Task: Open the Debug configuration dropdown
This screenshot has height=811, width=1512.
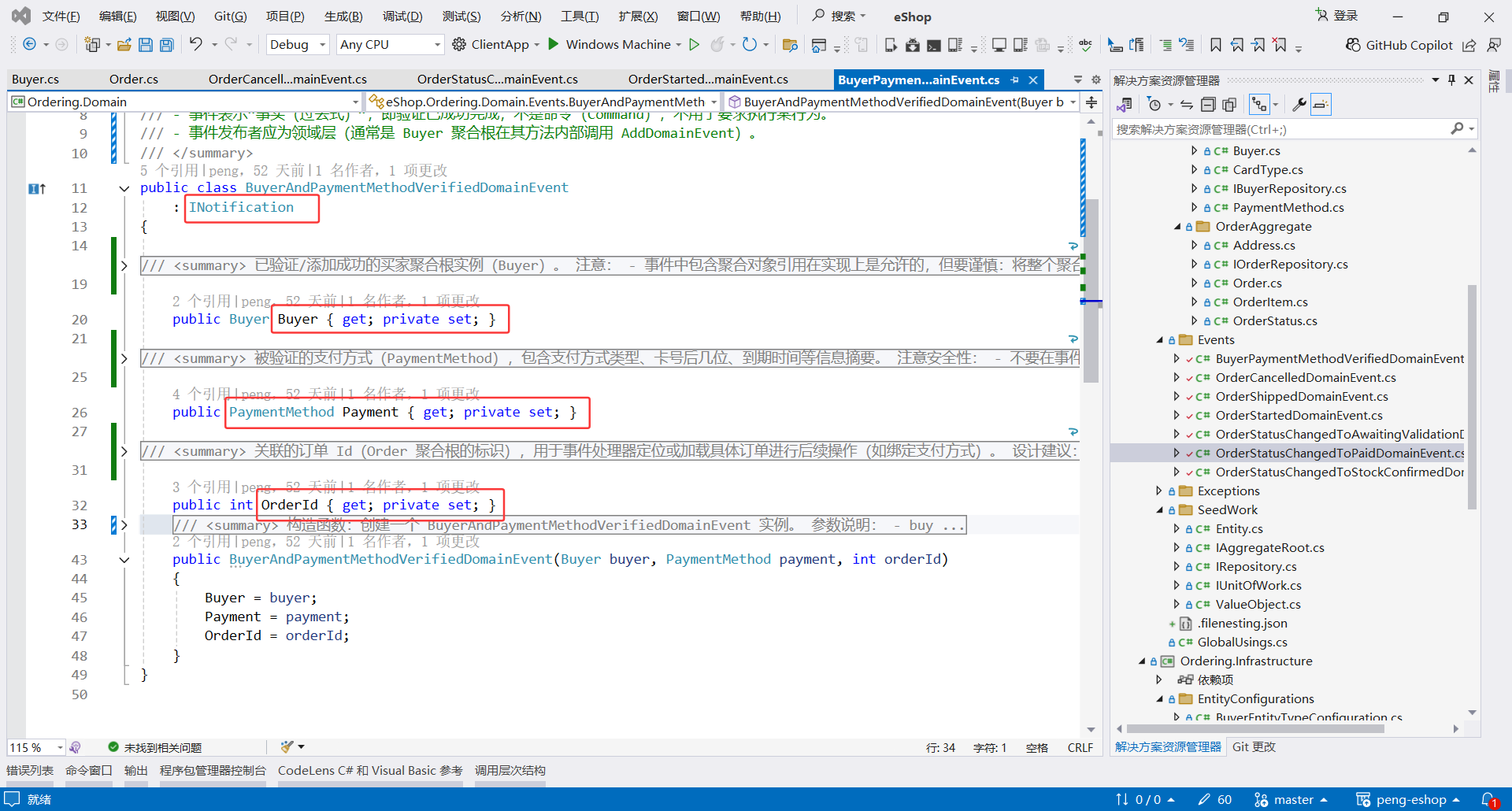Action: point(298,45)
